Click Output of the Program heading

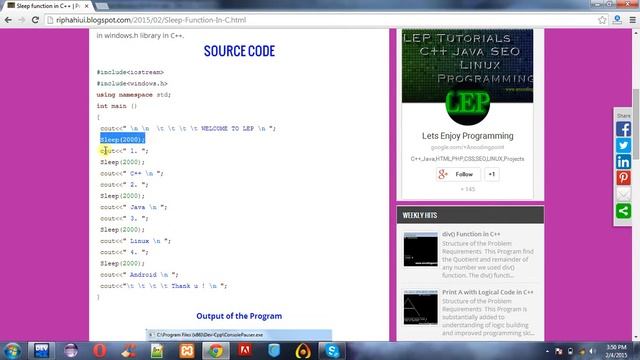(x=239, y=316)
